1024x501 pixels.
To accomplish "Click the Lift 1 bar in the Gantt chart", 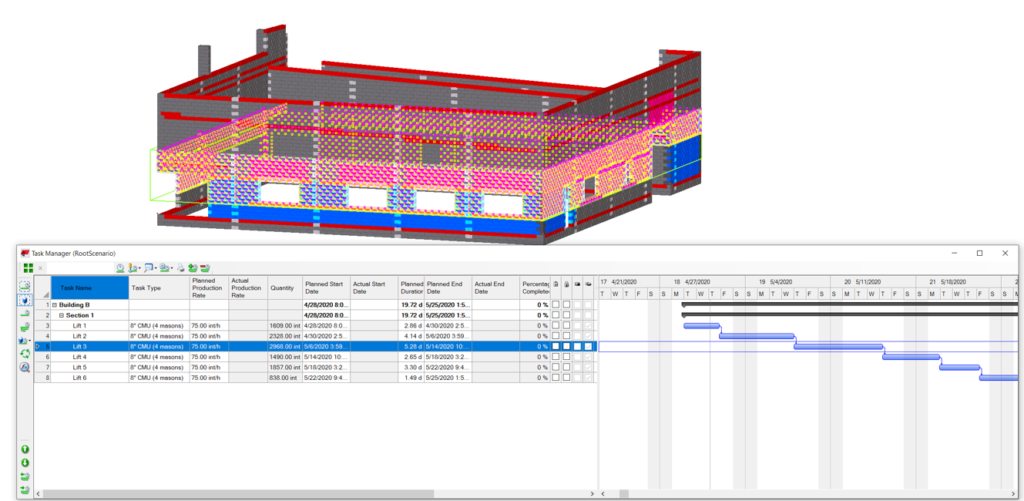I will coord(701,325).
